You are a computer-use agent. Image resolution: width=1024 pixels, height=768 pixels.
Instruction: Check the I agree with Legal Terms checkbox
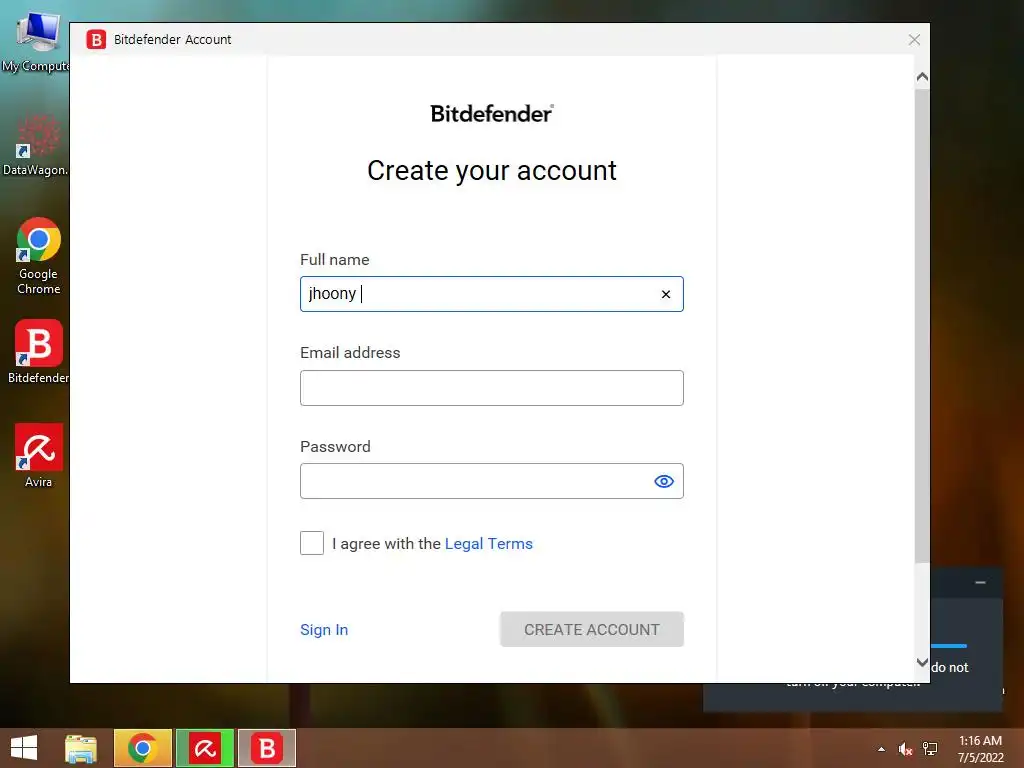click(x=312, y=543)
